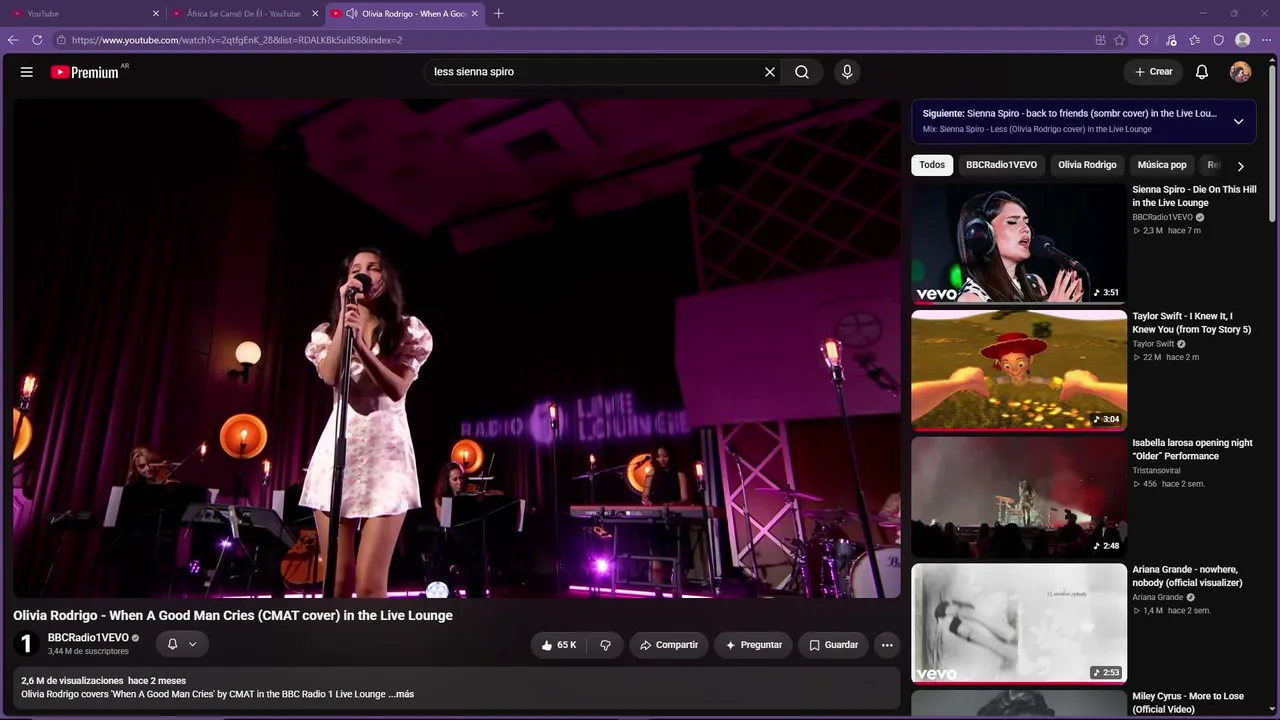The width and height of the screenshot is (1280, 720).
Task: Start voice search with the microphone
Action: [x=847, y=72]
